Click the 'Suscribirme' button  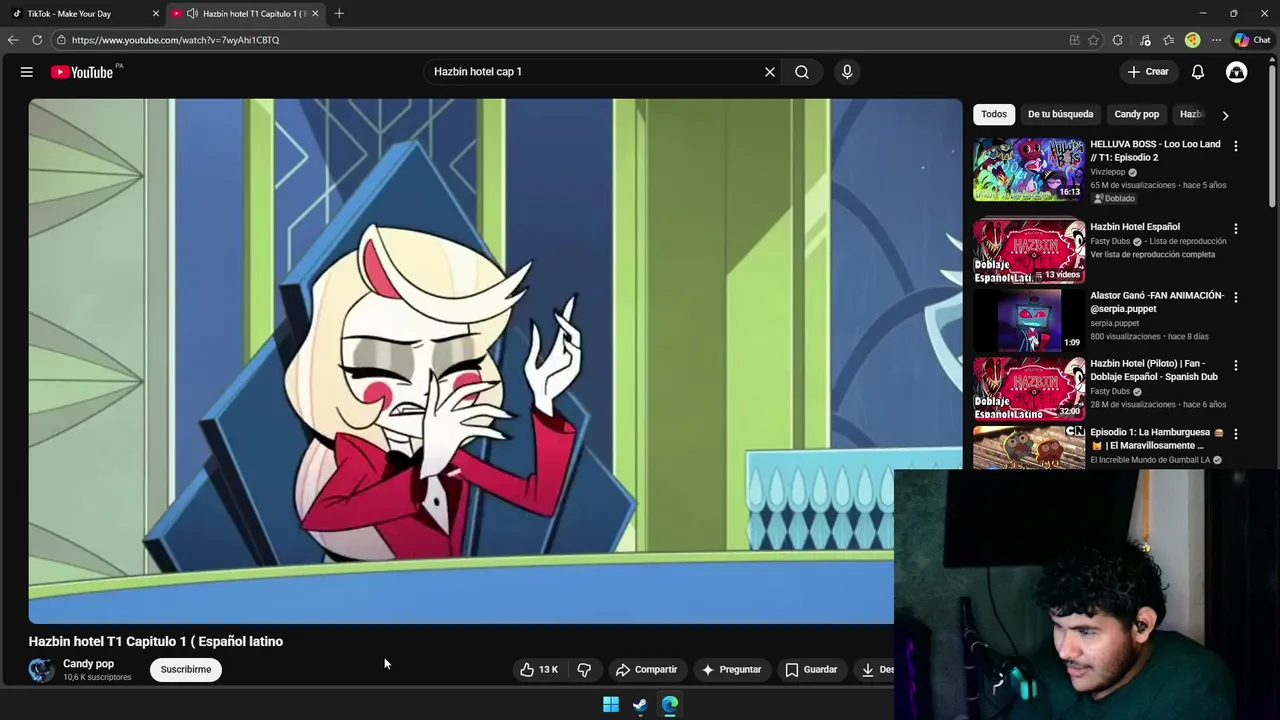186,670
